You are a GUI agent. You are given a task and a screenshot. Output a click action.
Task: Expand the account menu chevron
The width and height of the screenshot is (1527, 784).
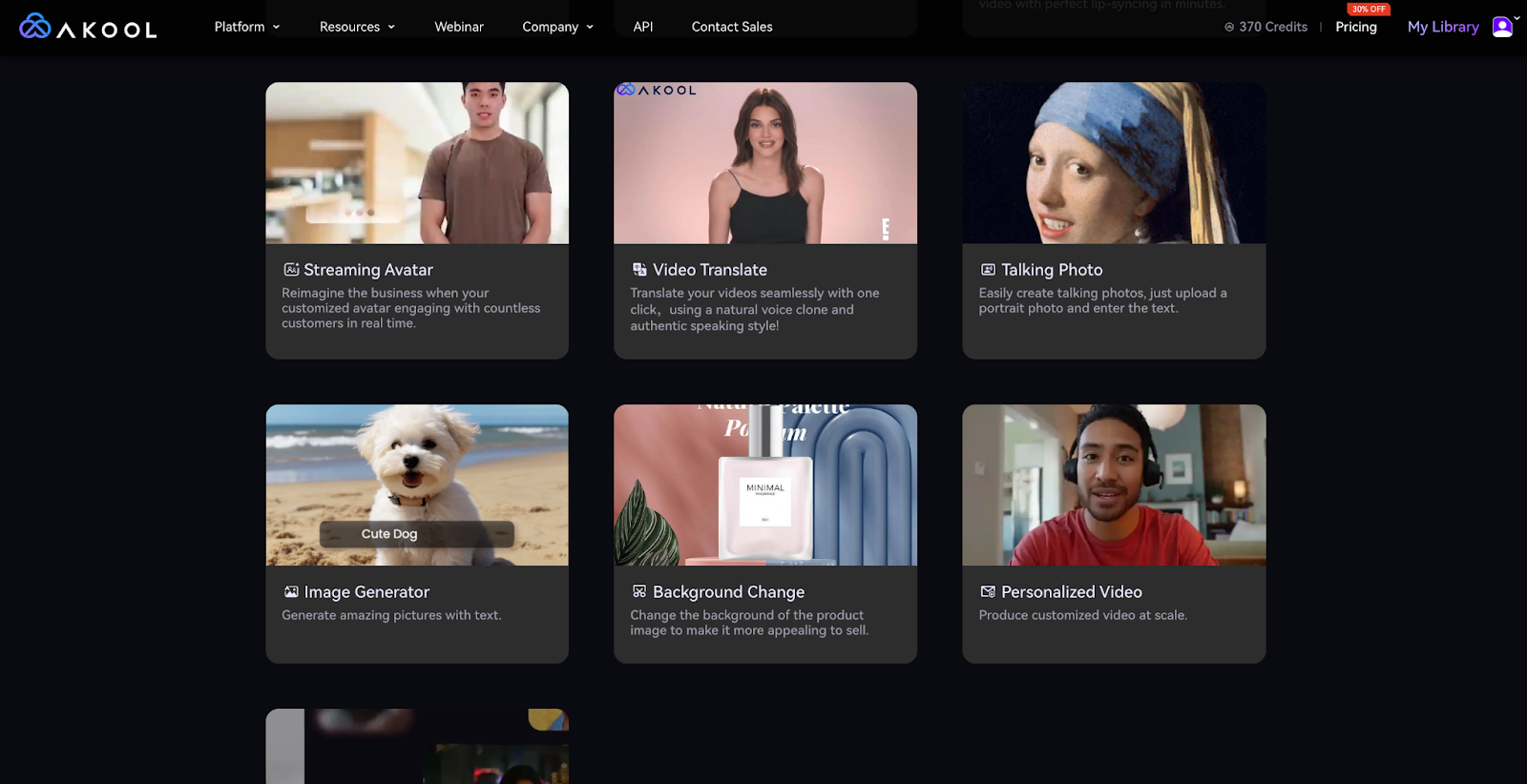tap(1517, 18)
